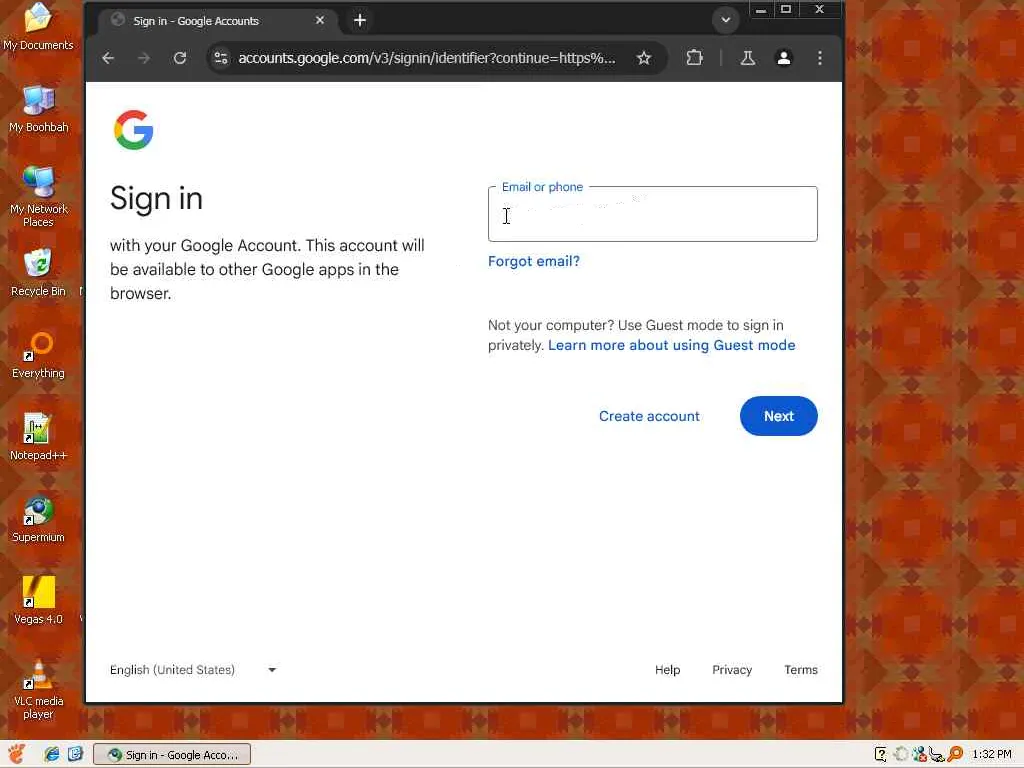Click the taskbar clock showing 1:32 PM
The image size is (1024, 768).
[991, 754]
